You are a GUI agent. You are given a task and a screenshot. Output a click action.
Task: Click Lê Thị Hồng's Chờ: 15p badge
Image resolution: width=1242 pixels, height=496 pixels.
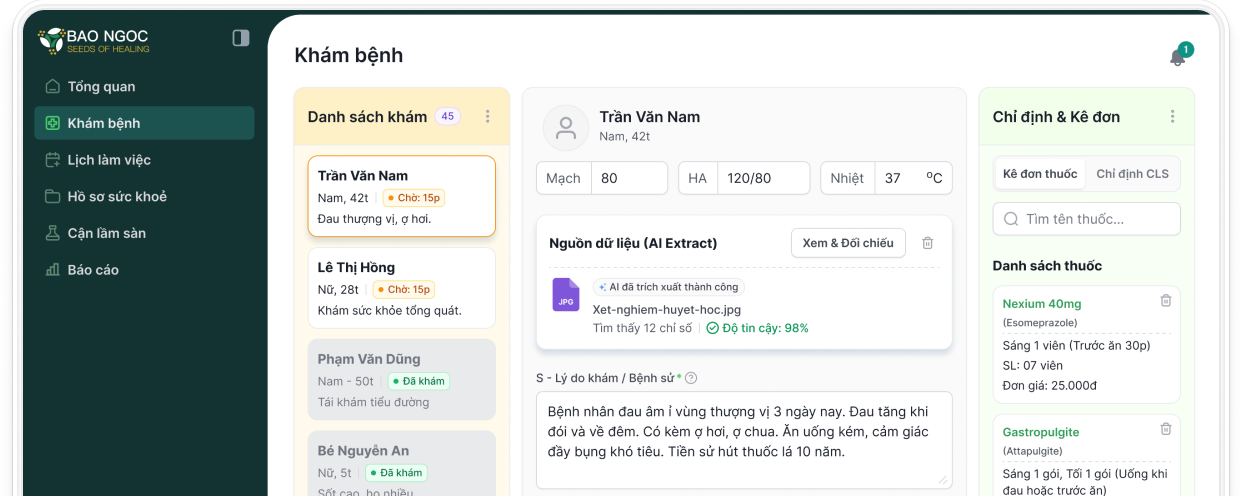pyautogui.click(x=403, y=290)
